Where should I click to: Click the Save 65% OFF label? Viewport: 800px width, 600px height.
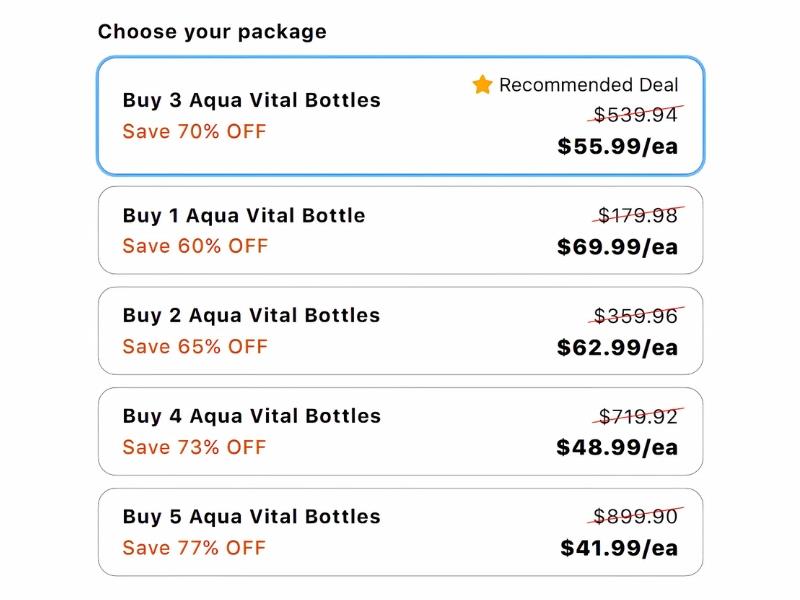pos(195,347)
